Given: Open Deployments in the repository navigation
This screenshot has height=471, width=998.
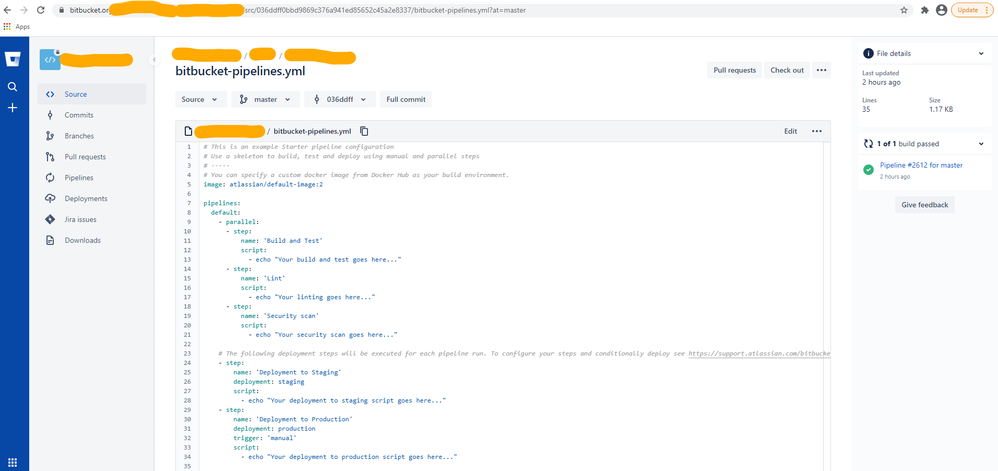Looking at the screenshot, I should point(92,199).
